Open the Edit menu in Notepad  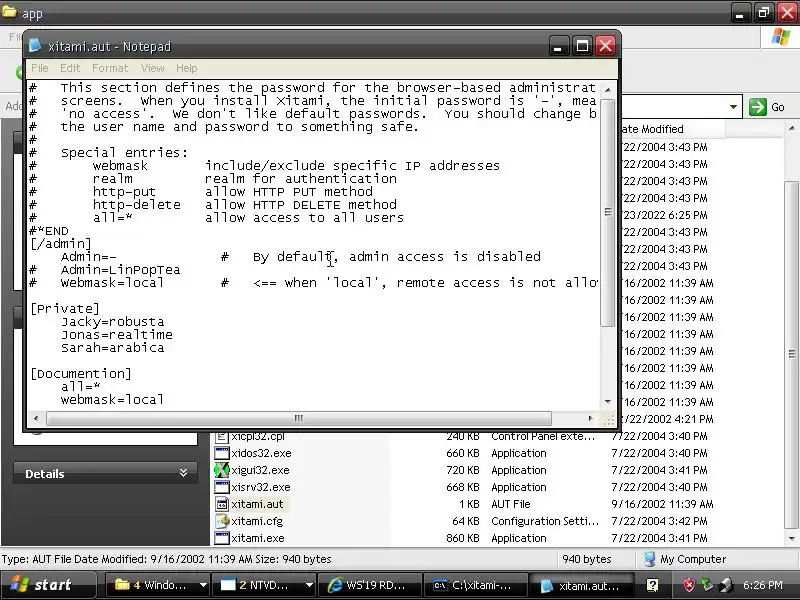click(70, 68)
